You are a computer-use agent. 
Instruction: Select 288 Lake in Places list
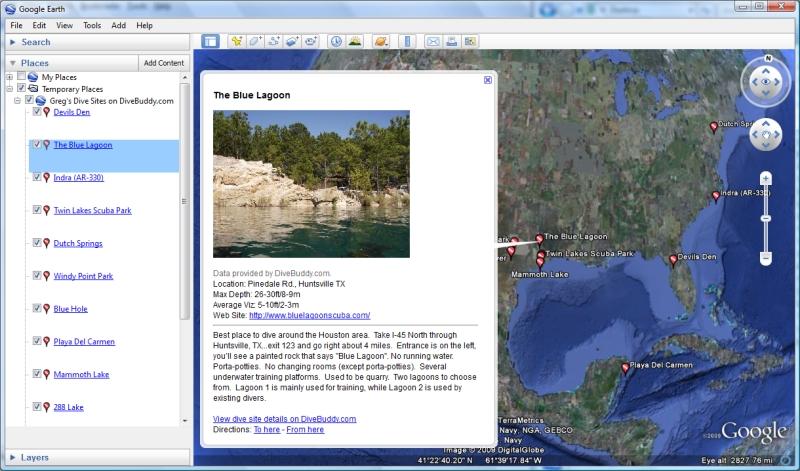point(68,407)
